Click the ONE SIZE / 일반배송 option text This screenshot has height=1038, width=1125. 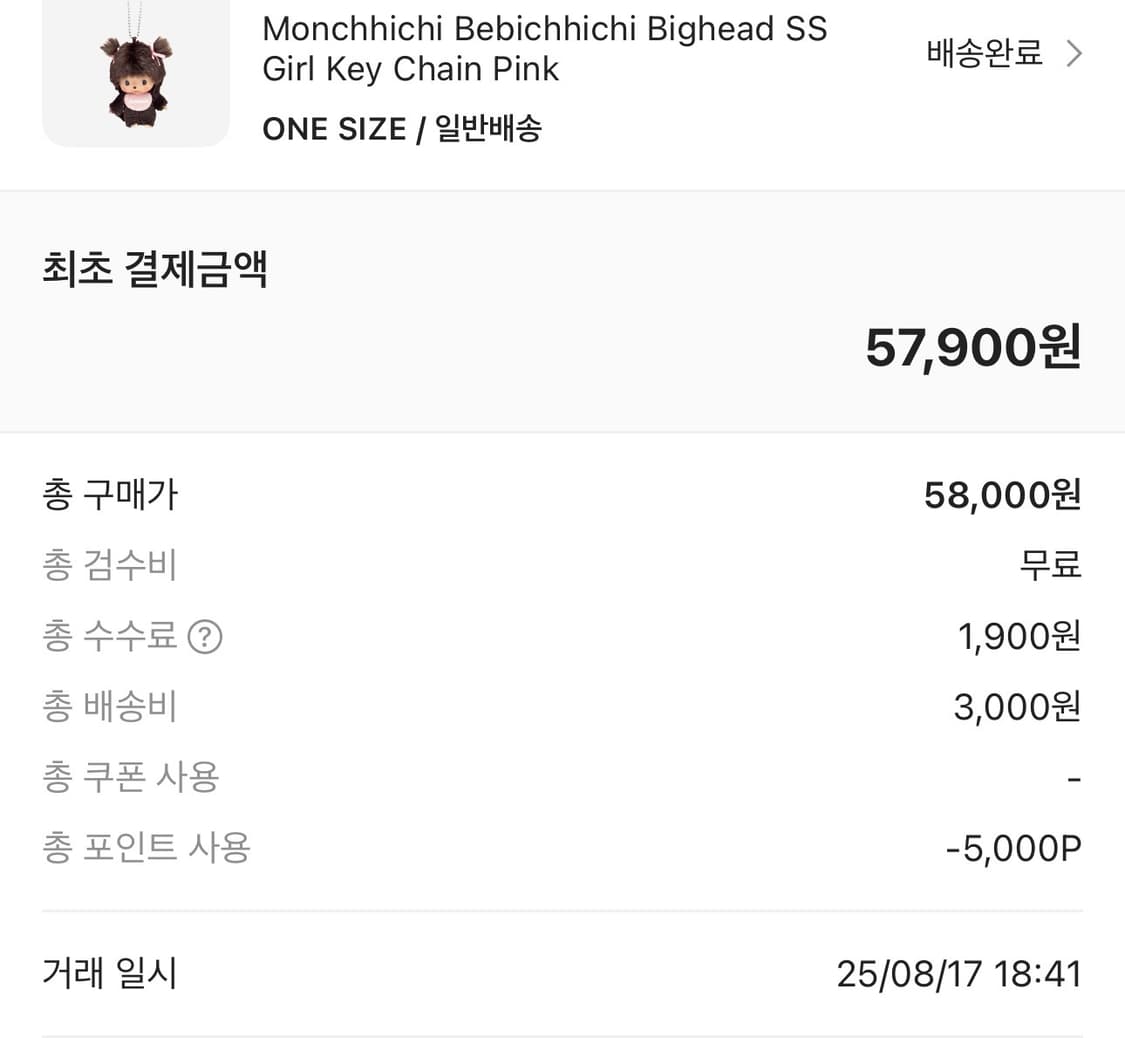(402, 128)
